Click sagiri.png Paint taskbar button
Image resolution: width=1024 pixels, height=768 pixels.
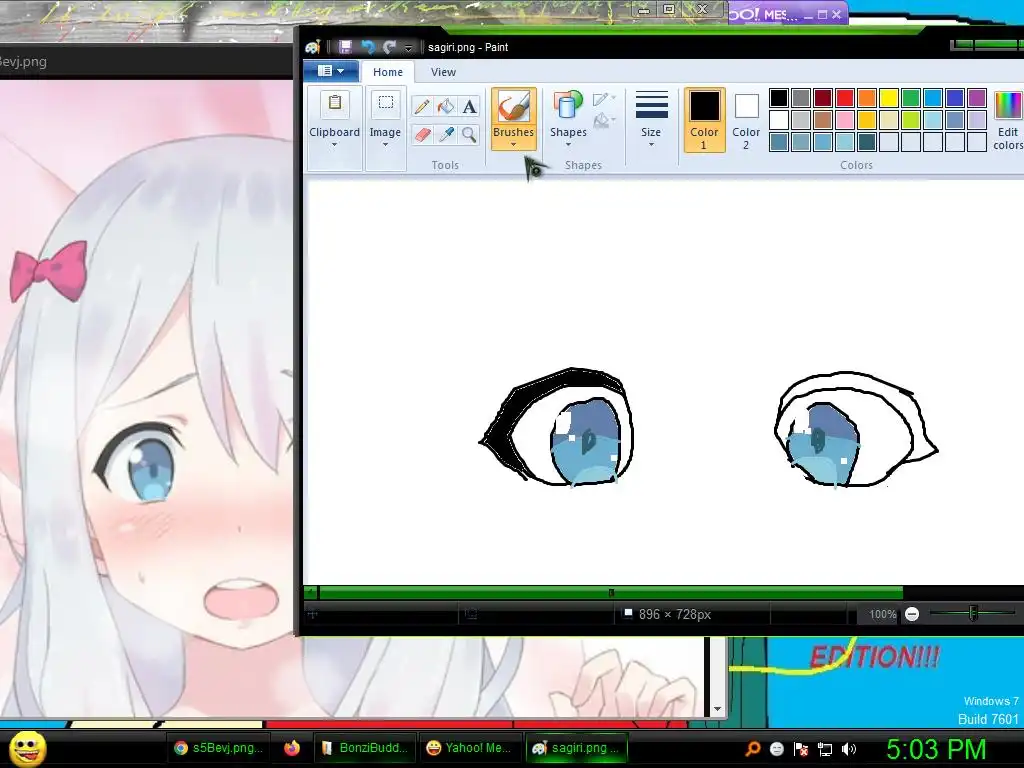[x=577, y=748]
